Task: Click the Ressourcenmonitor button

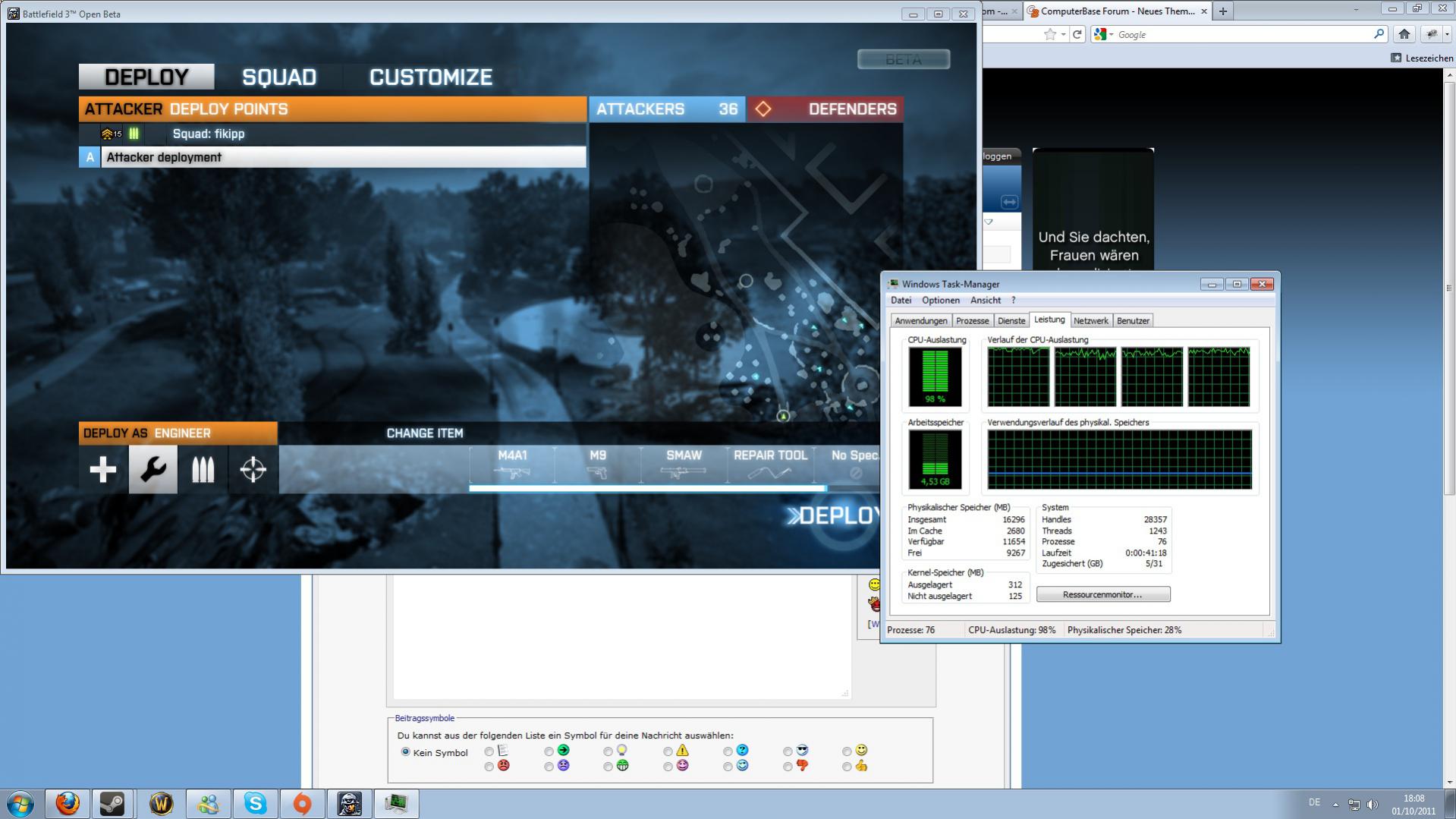Action: click(x=1103, y=594)
